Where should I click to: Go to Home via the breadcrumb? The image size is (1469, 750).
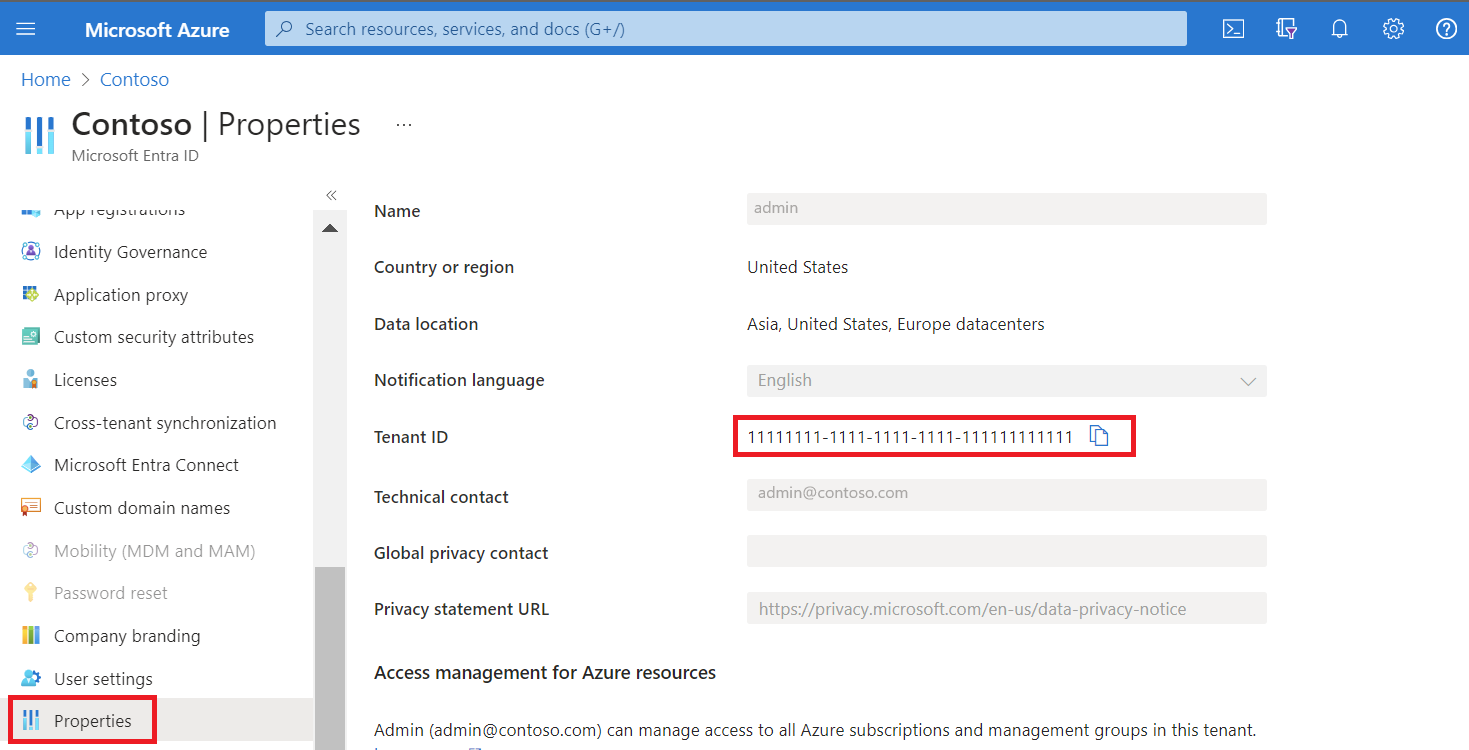tap(46, 80)
